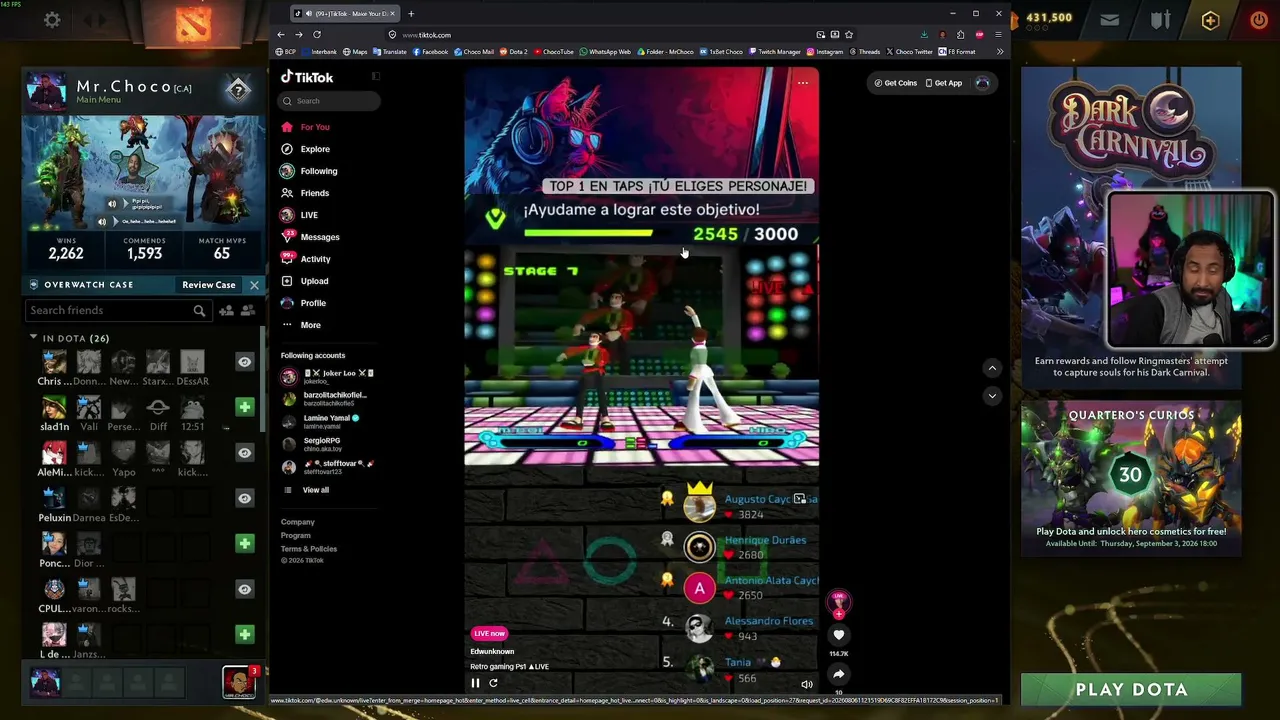Image resolution: width=1280 pixels, height=720 pixels.
Task: Click the TikTok Search field
Action: (x=329, y=101)
